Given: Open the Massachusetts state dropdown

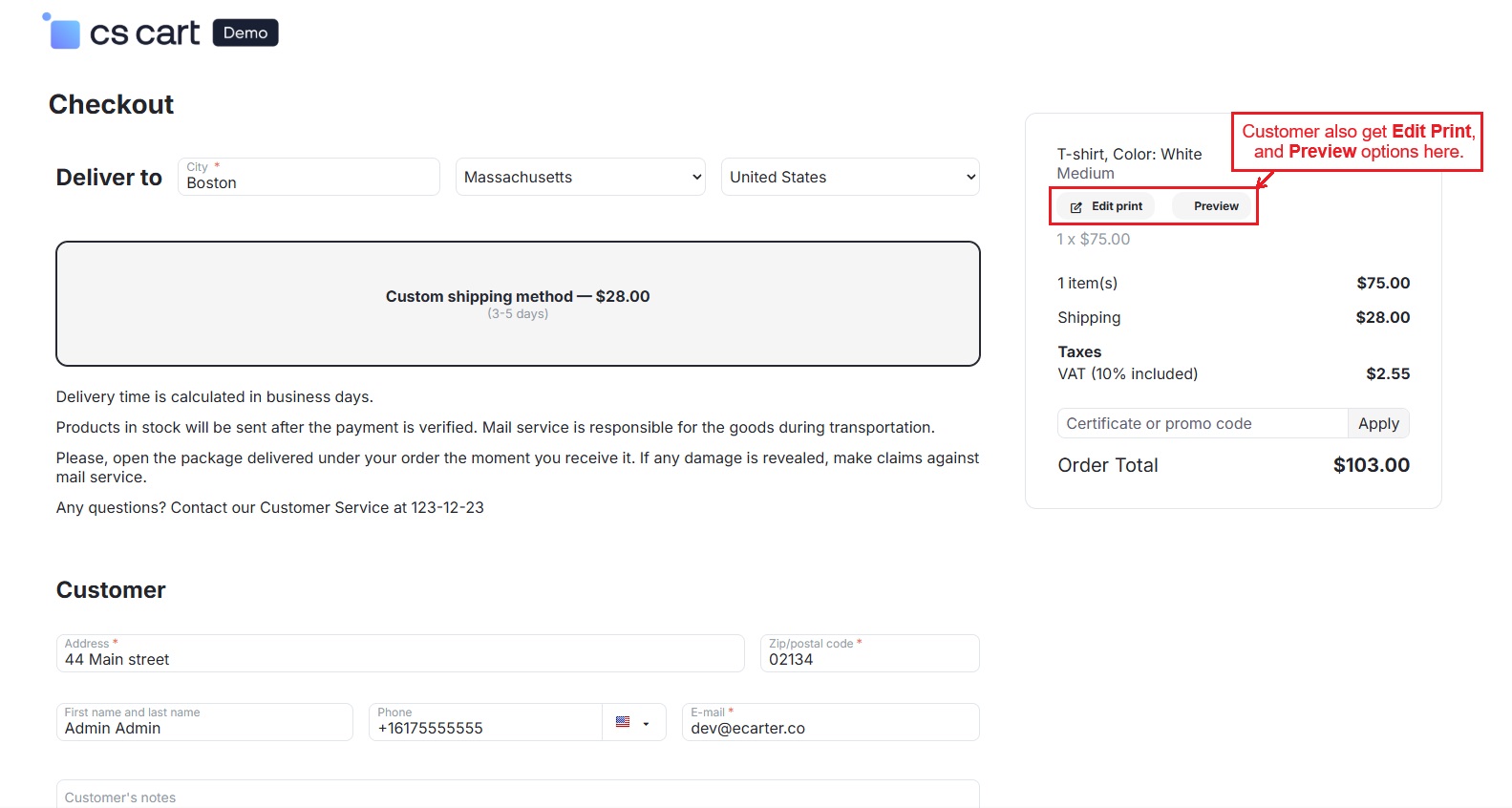Looking at the screenshot, I should (x=580, y=178).
